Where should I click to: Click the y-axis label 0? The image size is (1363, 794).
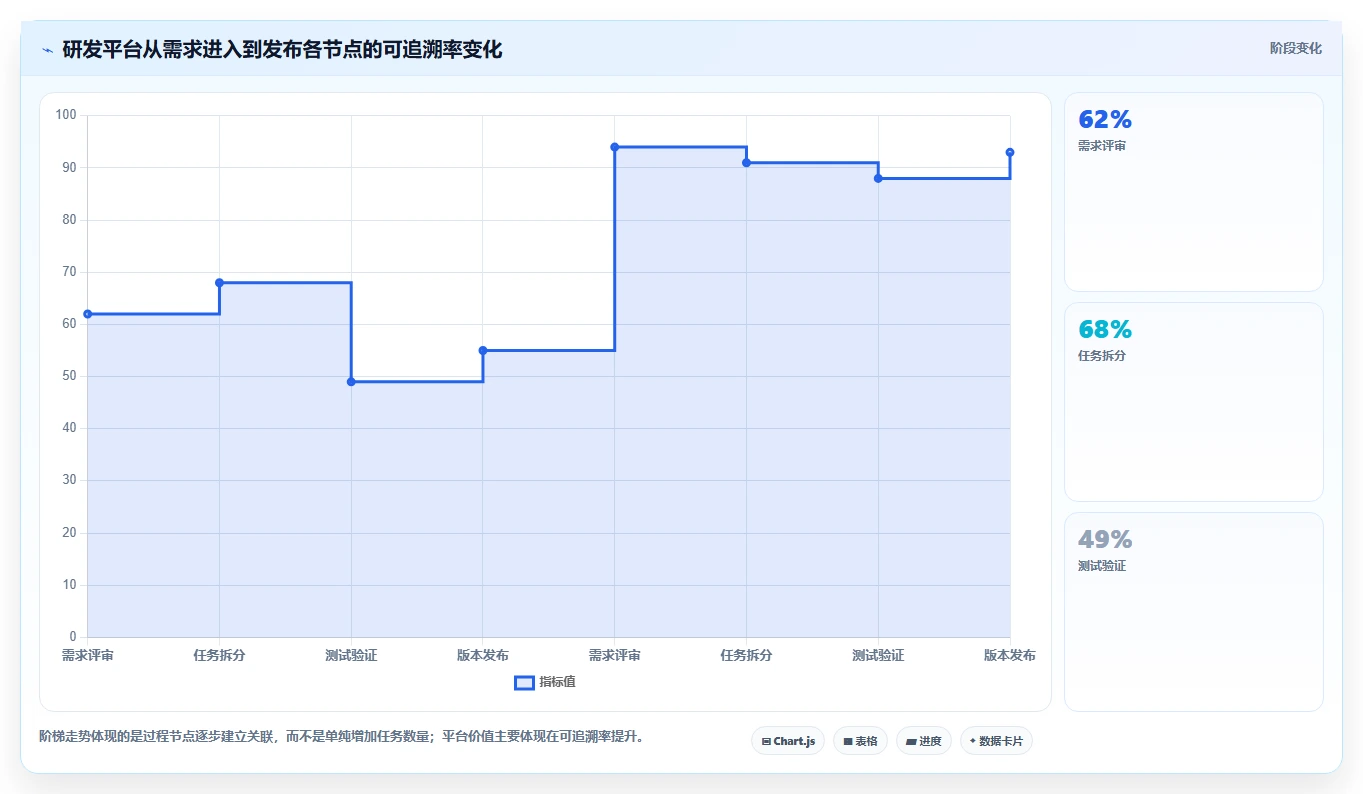(73, 637)
